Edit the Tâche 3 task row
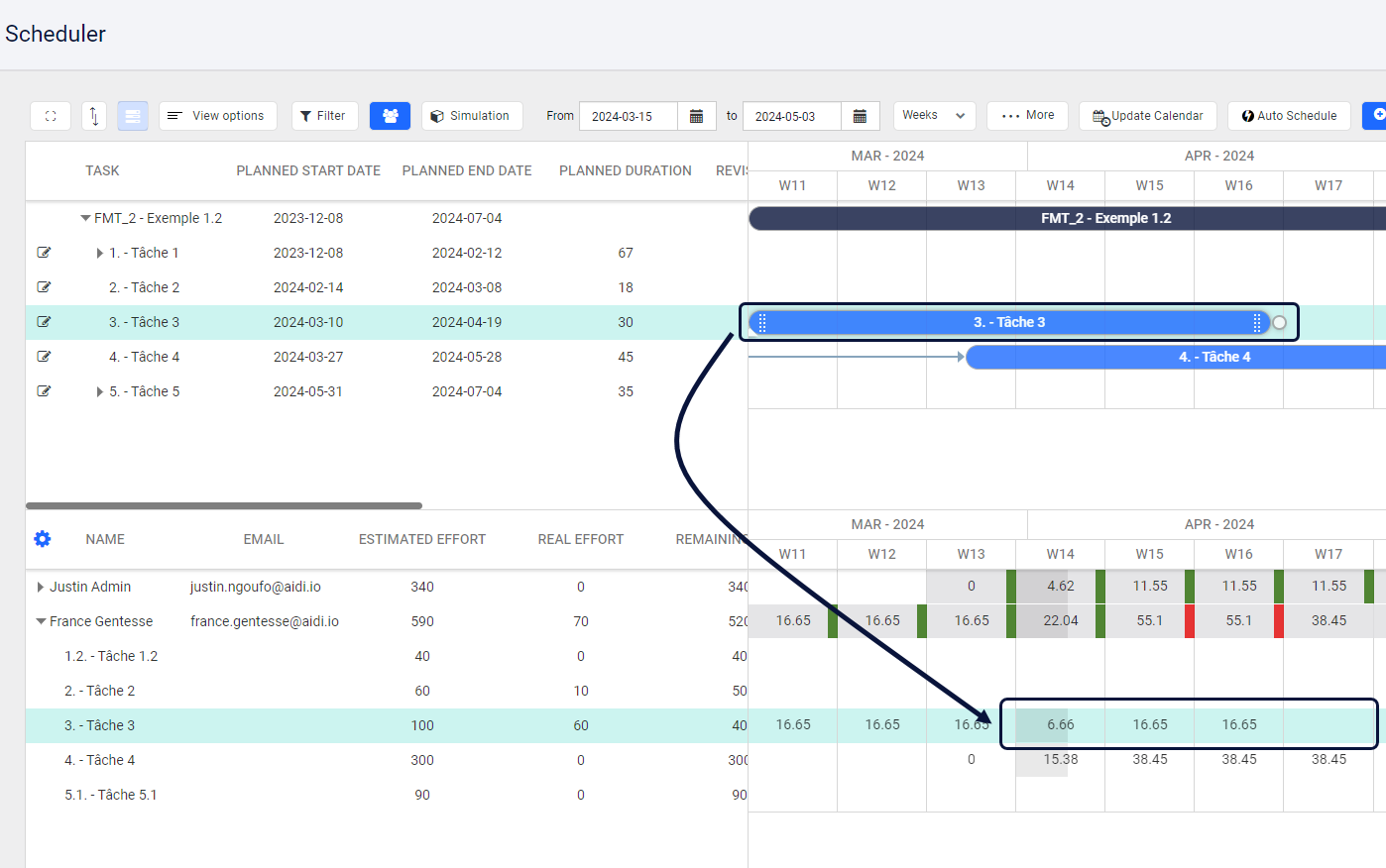 click(x=44, y=321)
